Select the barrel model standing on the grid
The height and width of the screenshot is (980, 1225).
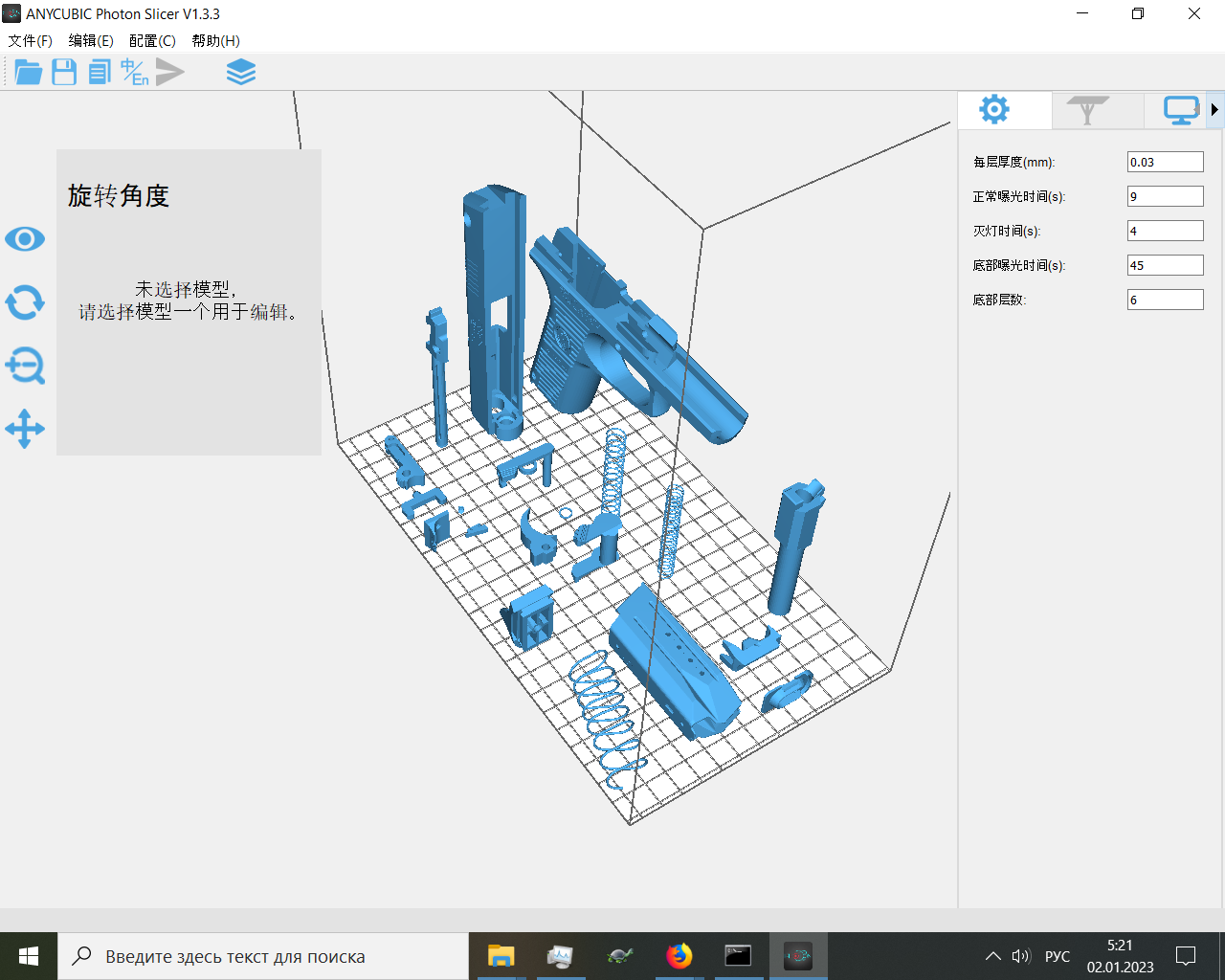[x=794, y=546]
